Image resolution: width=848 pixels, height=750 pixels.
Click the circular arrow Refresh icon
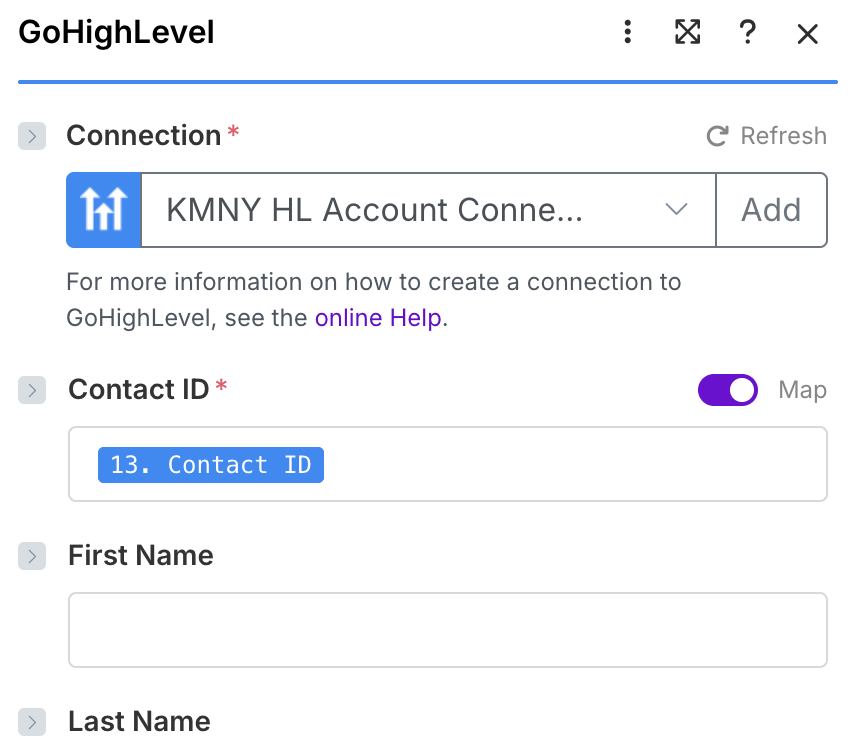(x=717, y=136)
